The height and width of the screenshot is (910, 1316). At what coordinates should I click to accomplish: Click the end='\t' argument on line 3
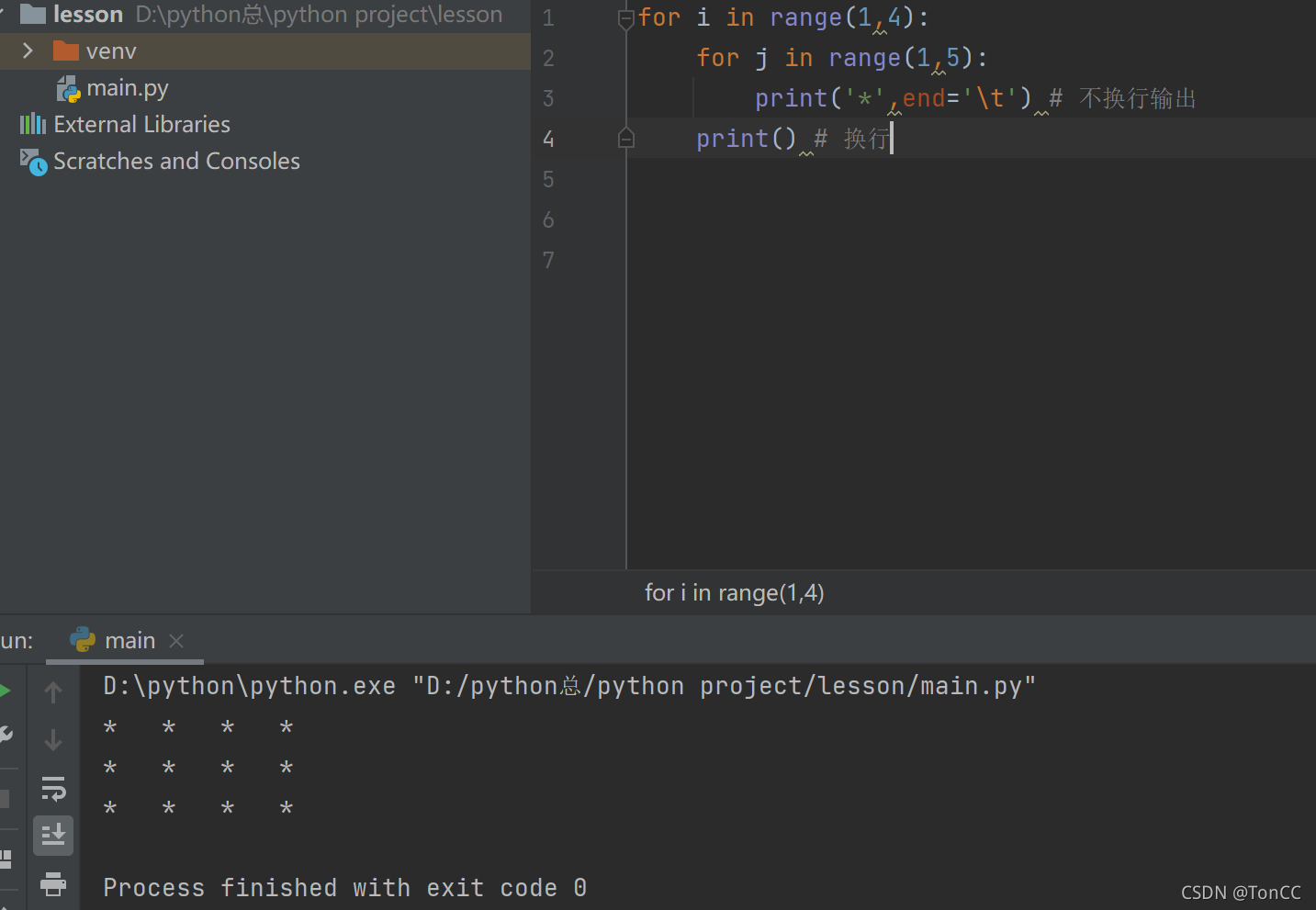(961, 98)
